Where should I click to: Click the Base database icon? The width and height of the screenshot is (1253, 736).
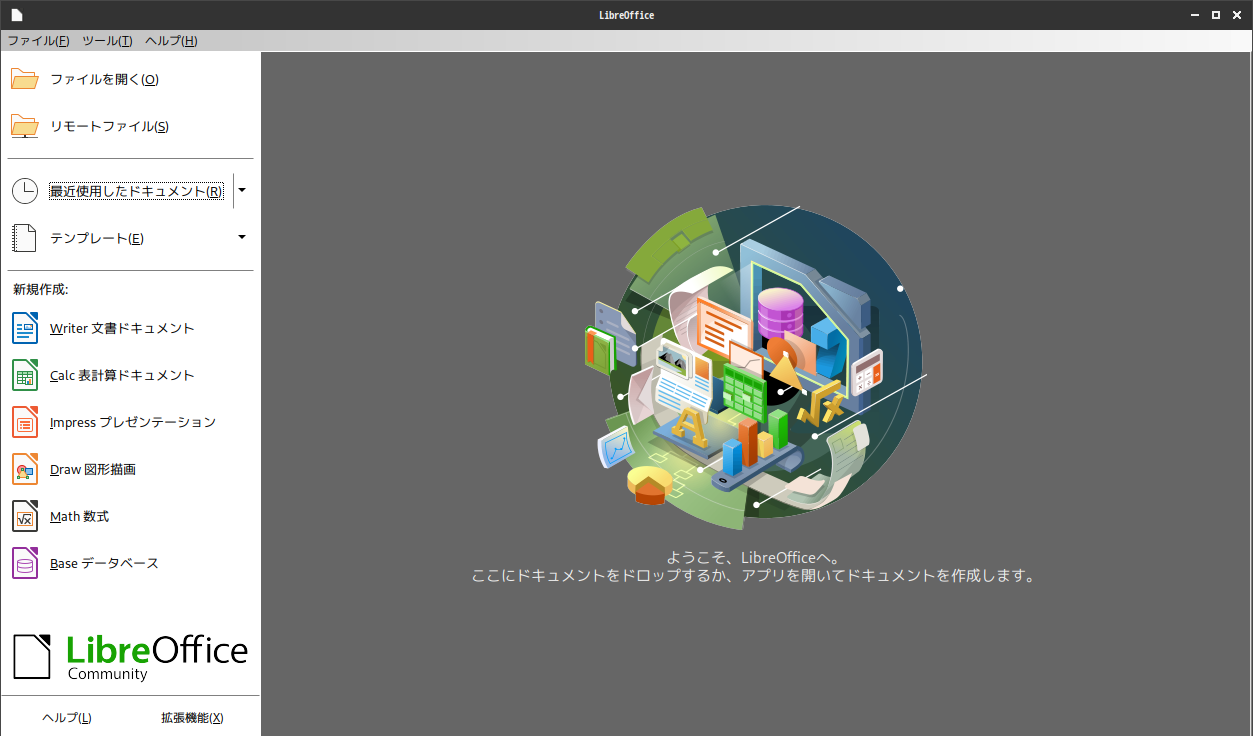pyautogui.click(x=25, y=563)
